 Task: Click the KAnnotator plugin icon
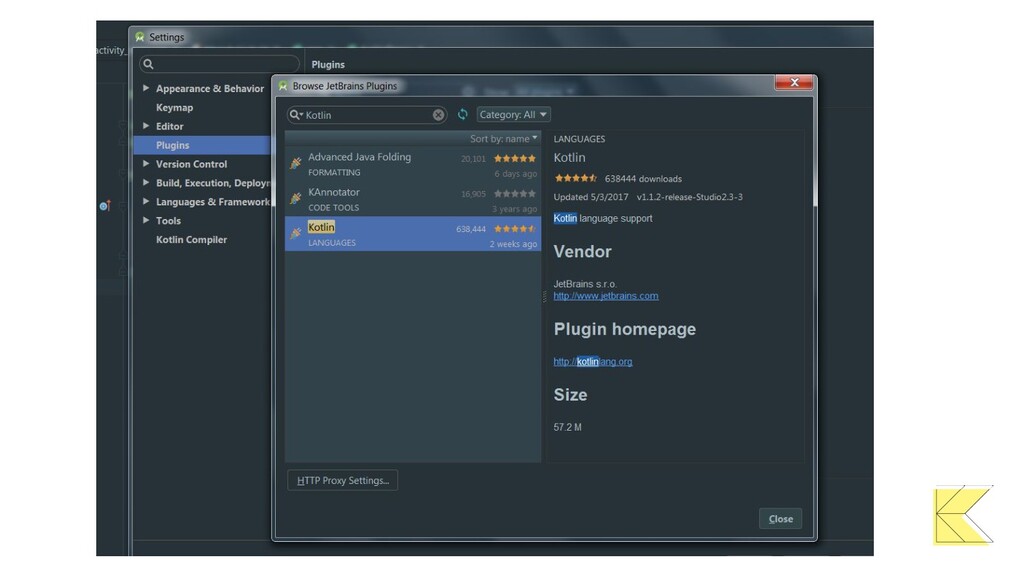[296, 198]
